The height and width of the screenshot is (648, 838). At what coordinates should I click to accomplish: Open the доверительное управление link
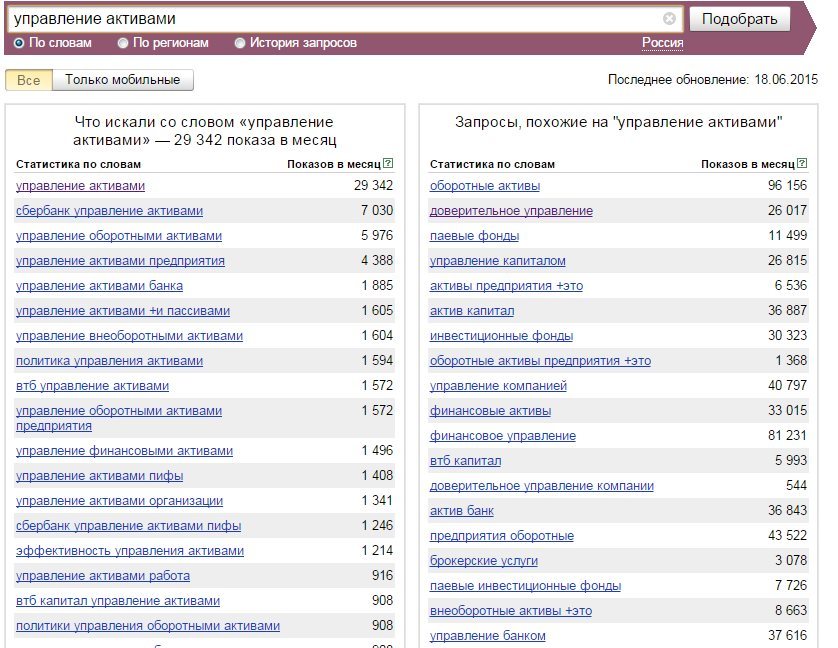[511, 211]
